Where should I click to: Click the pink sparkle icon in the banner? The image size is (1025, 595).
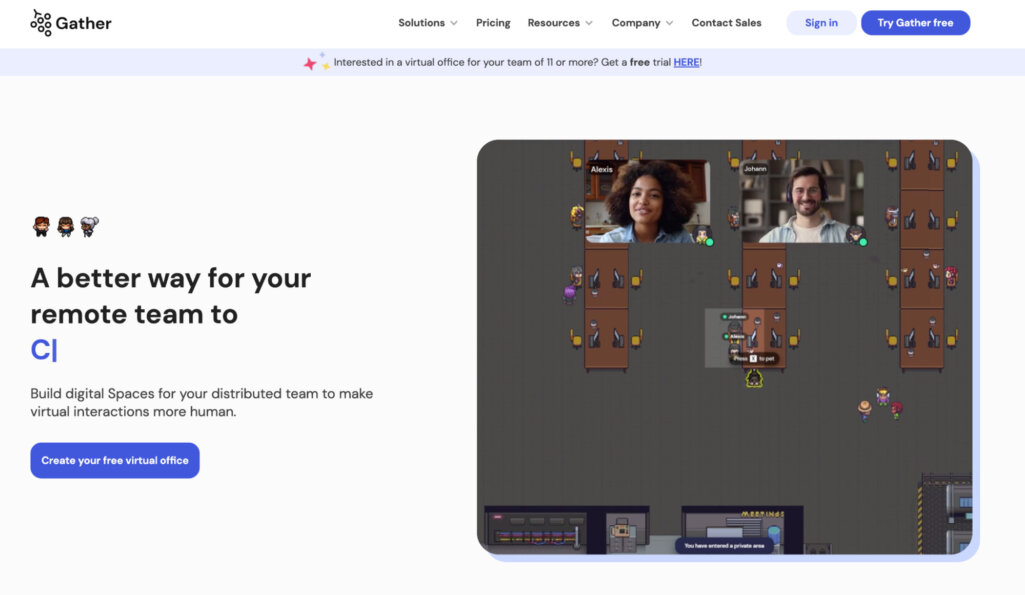click(x=310, y=64)
